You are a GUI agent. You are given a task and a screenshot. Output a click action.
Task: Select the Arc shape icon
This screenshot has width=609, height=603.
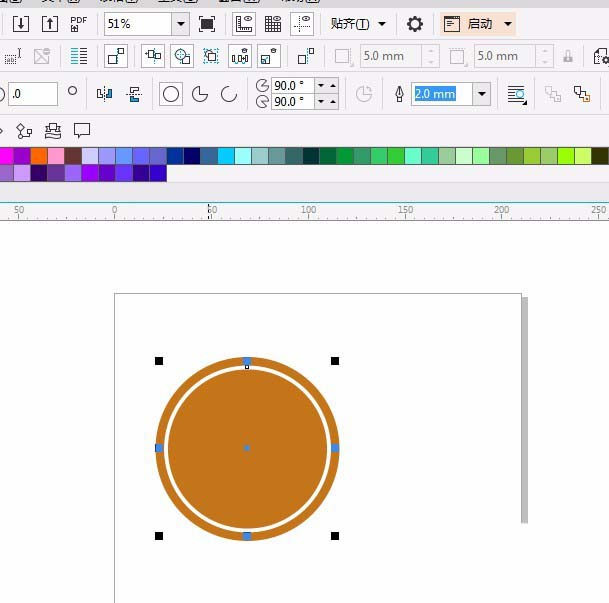click(228, 94)
